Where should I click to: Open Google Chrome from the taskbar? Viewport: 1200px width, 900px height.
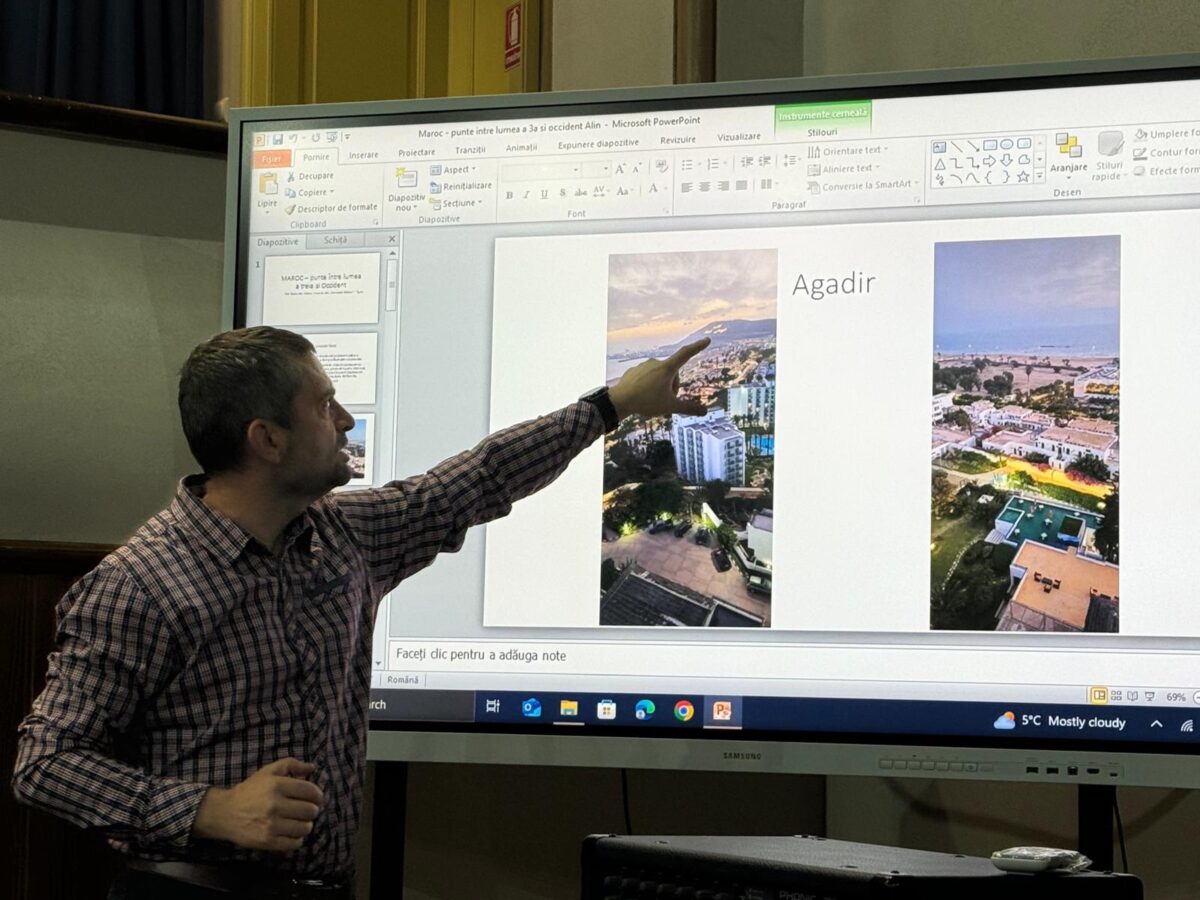[683, 710]
